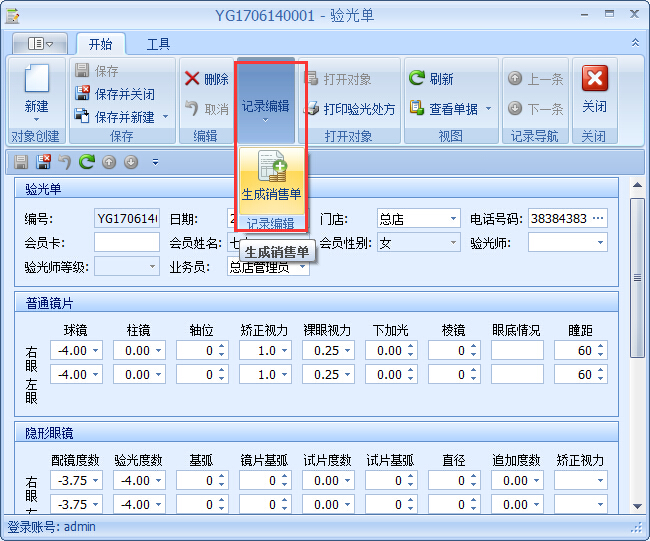
Task: Click the 记录编辑 ribbon group button
Action: [265, 106]
